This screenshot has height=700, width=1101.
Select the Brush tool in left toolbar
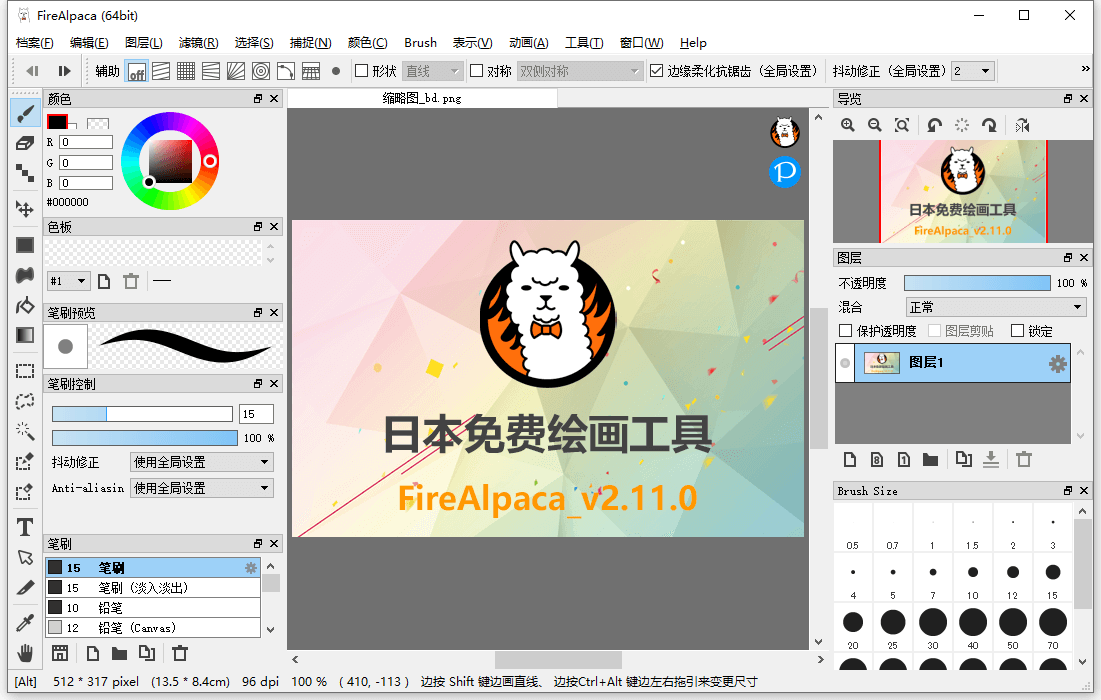(25, 113)
